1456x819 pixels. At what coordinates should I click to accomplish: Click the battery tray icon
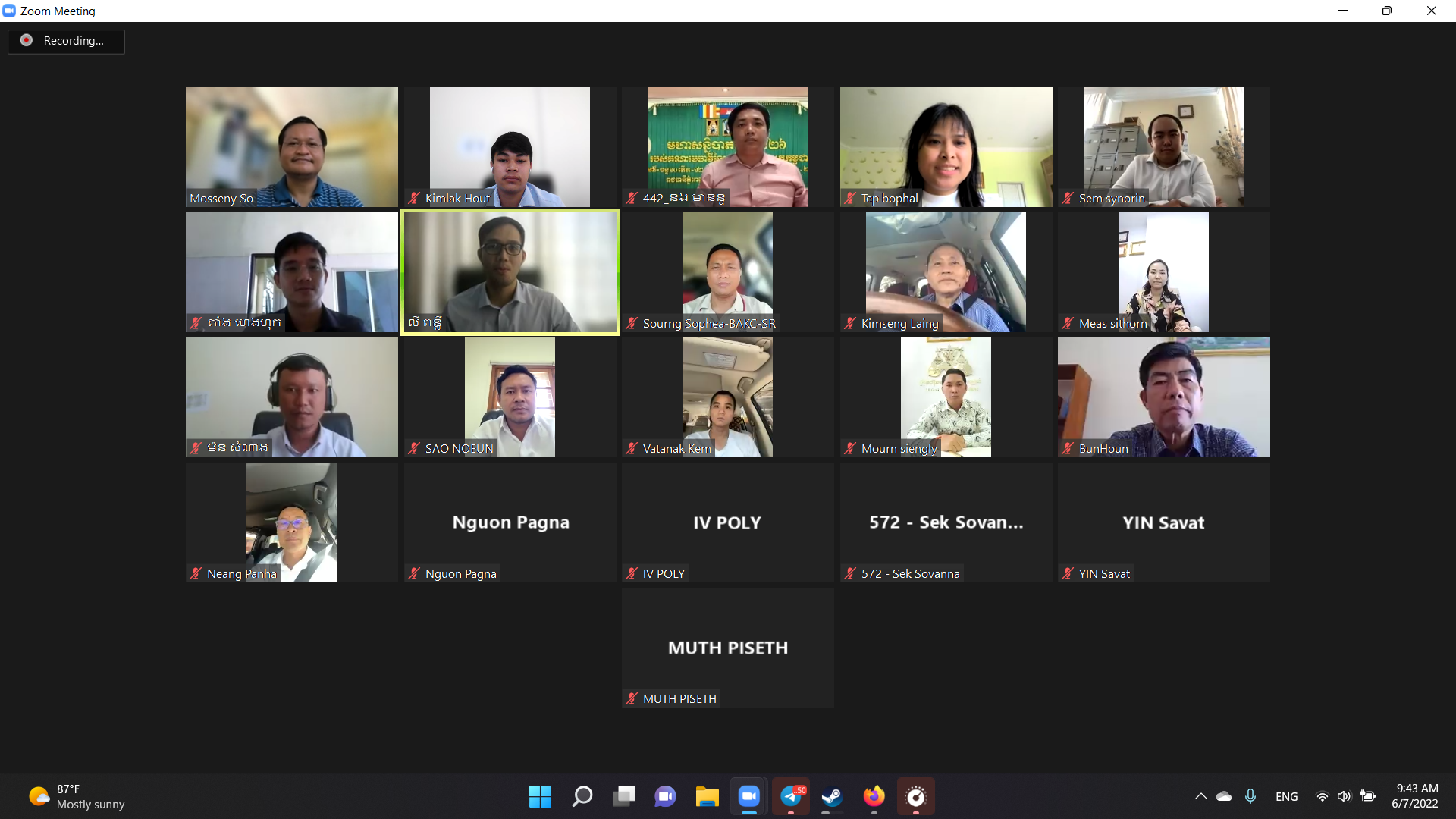pyautogui.click(x=1368, y=796)
